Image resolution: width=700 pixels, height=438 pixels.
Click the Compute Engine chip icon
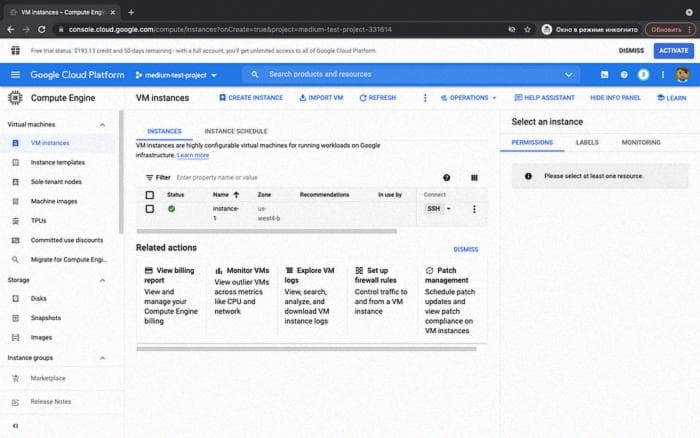[x=15, y=98]
